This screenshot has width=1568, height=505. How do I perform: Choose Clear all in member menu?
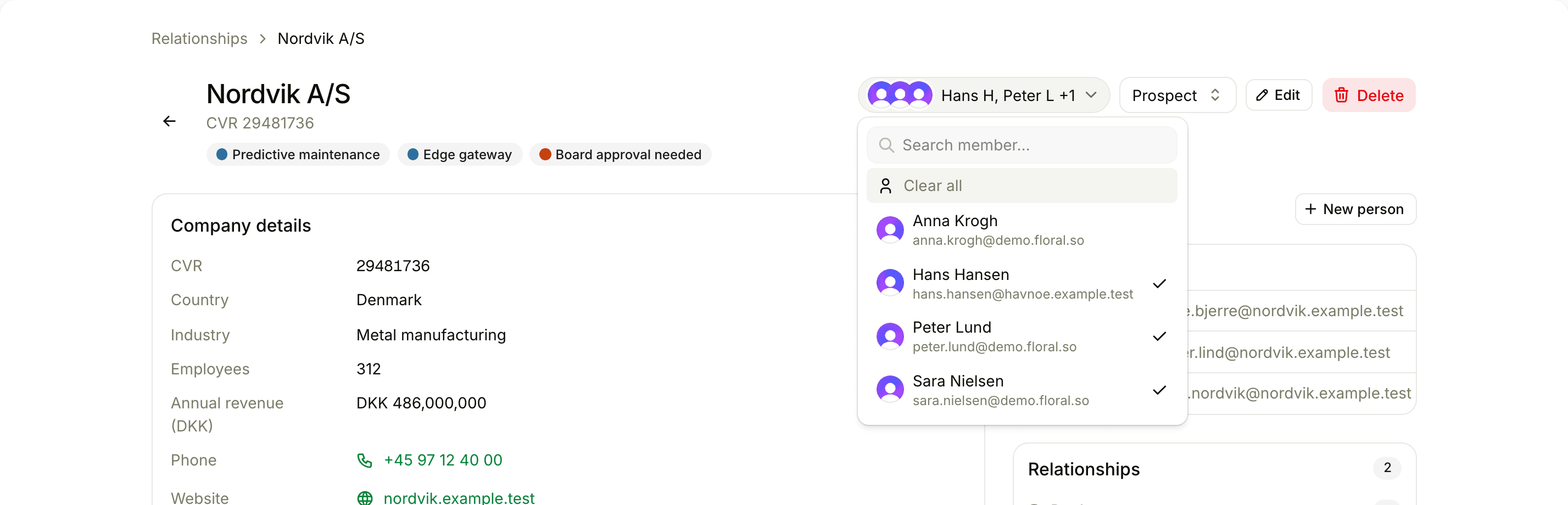point(1022,186)
